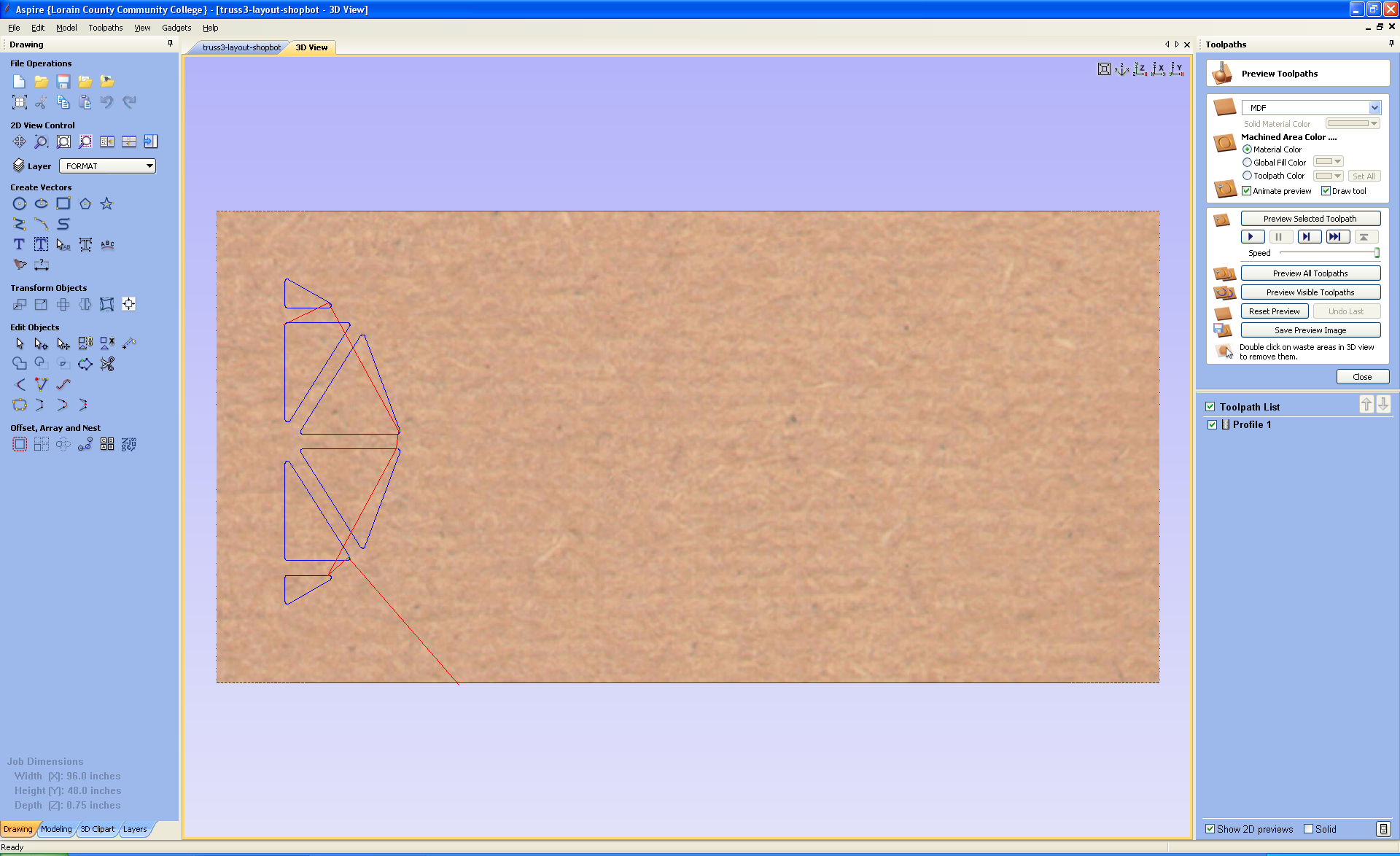The image size is (1400, 856).
Task: Enable the Solid checkbox
Action: [x=1309, y=829]
